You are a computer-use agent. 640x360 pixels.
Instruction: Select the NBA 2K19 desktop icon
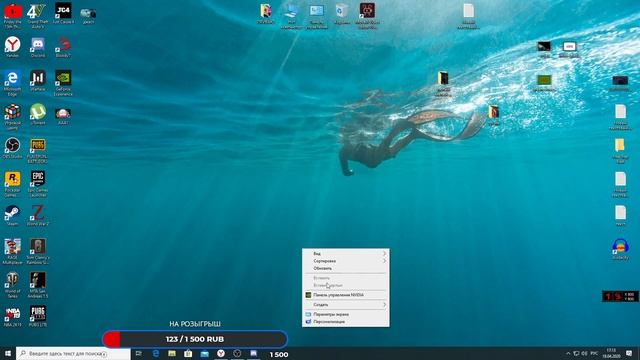click(x=12, y=317)
